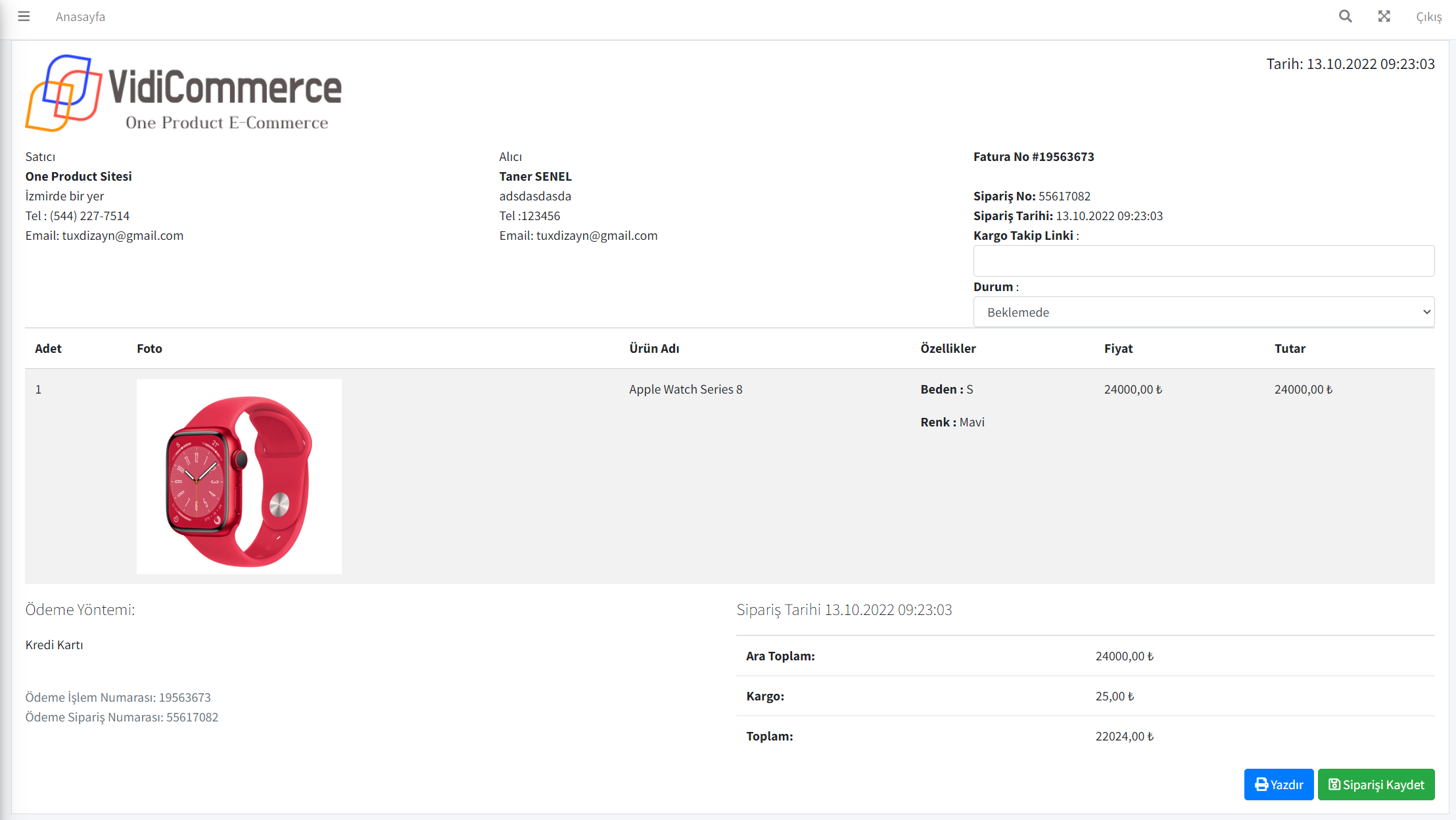This screenshot has width=1456, height=820.
Task: Save the order with Siparişi Kaydet
Action: [1376, 785]
